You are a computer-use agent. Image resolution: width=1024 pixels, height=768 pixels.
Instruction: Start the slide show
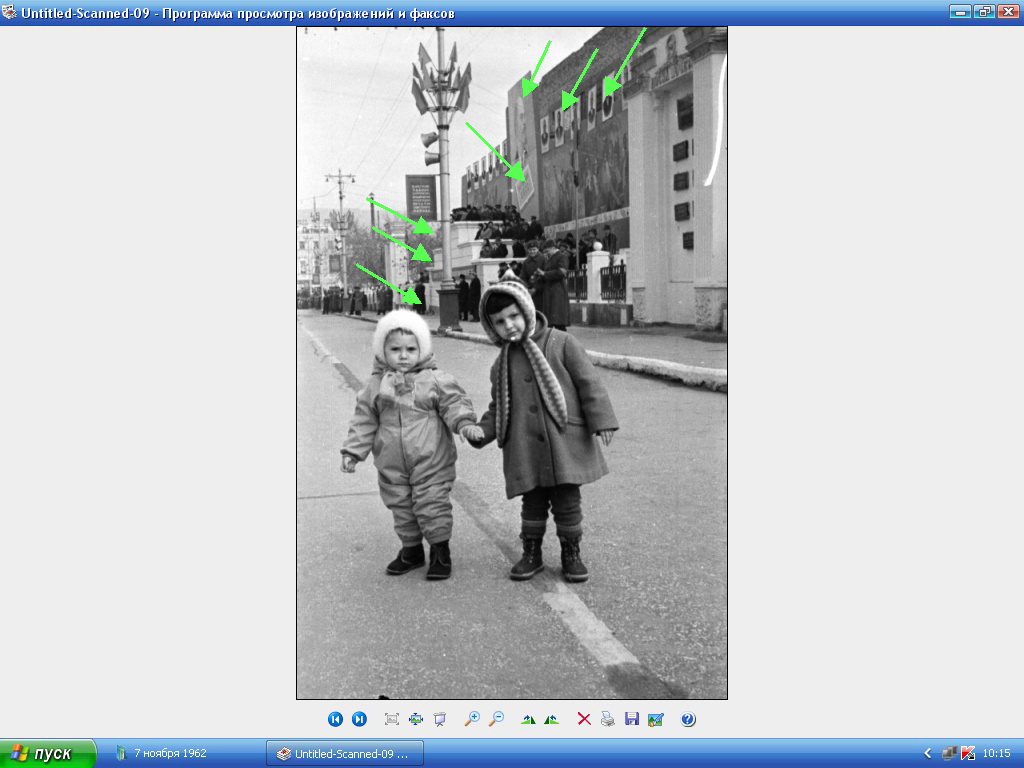(440, 719)
